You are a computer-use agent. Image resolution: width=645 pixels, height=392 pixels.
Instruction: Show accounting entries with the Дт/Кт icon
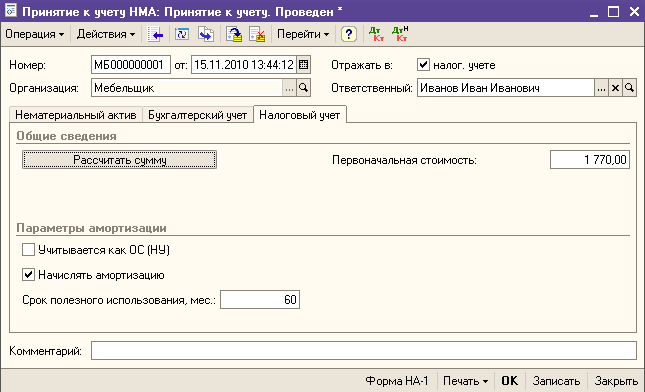tap(376, 34)
